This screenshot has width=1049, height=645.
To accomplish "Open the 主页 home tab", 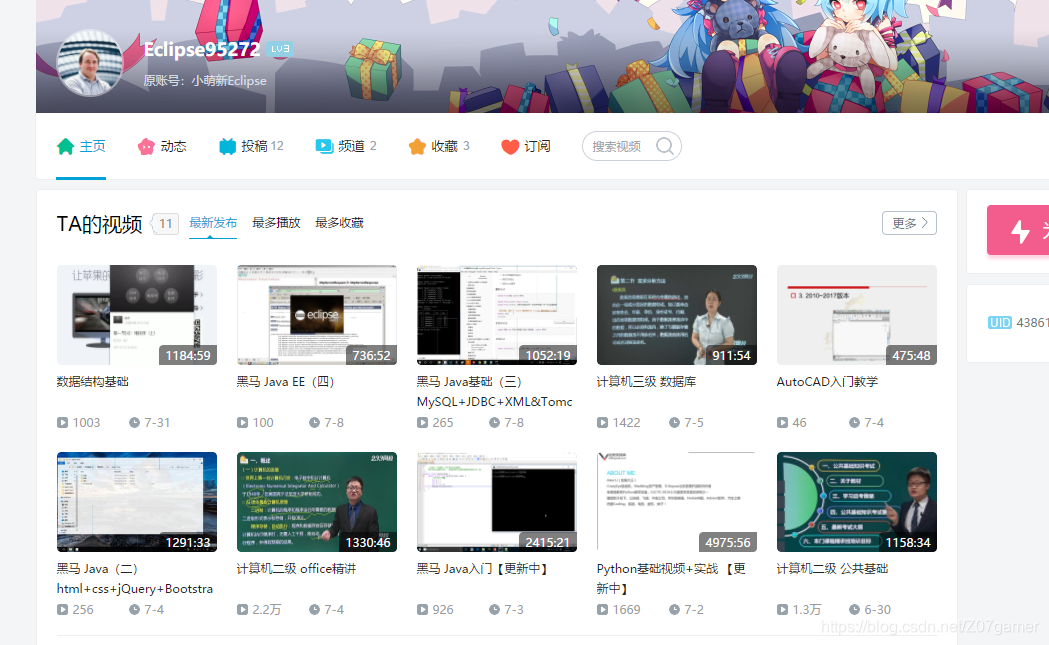I will (81, 147).
